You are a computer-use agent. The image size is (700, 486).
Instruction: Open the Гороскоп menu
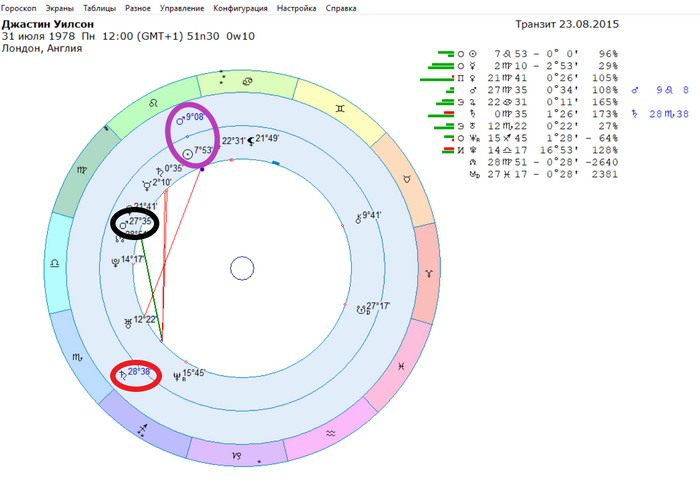pos(18,8)
